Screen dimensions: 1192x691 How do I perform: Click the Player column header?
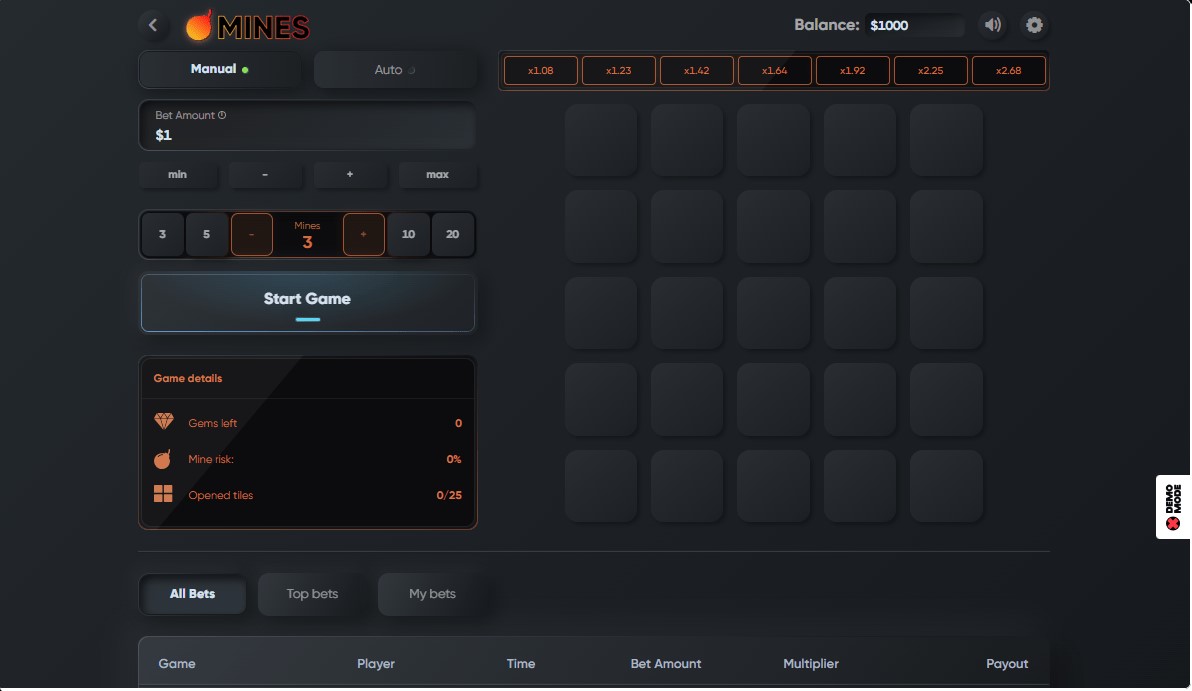(x=376, y=664)
